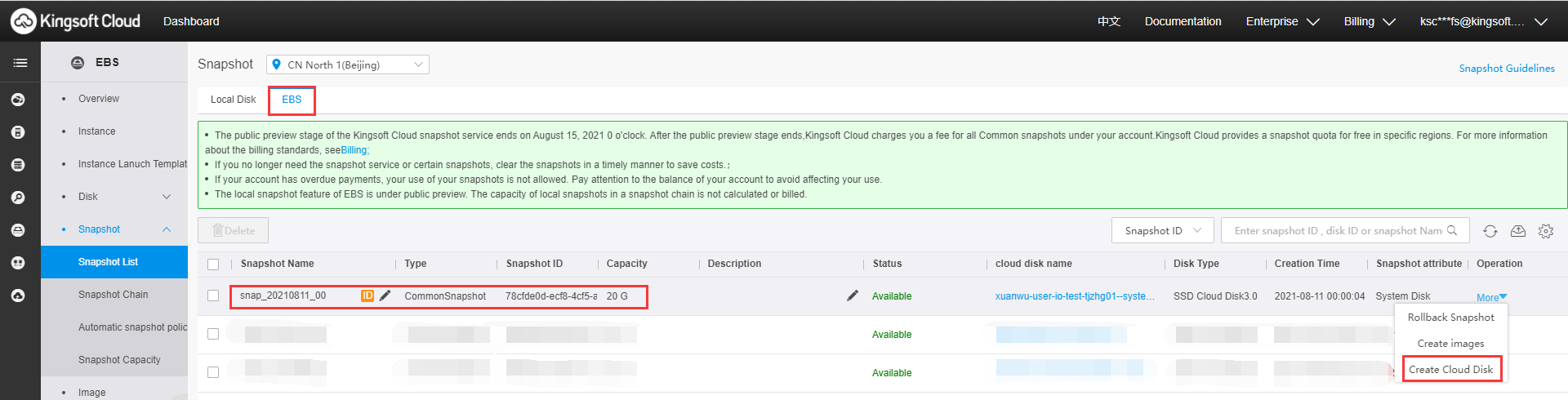The image size is (1568, 400).
Task: Click the snapshot ID 78cfde0d-ecf8-4cf5 cell
Action: [551, 296]
